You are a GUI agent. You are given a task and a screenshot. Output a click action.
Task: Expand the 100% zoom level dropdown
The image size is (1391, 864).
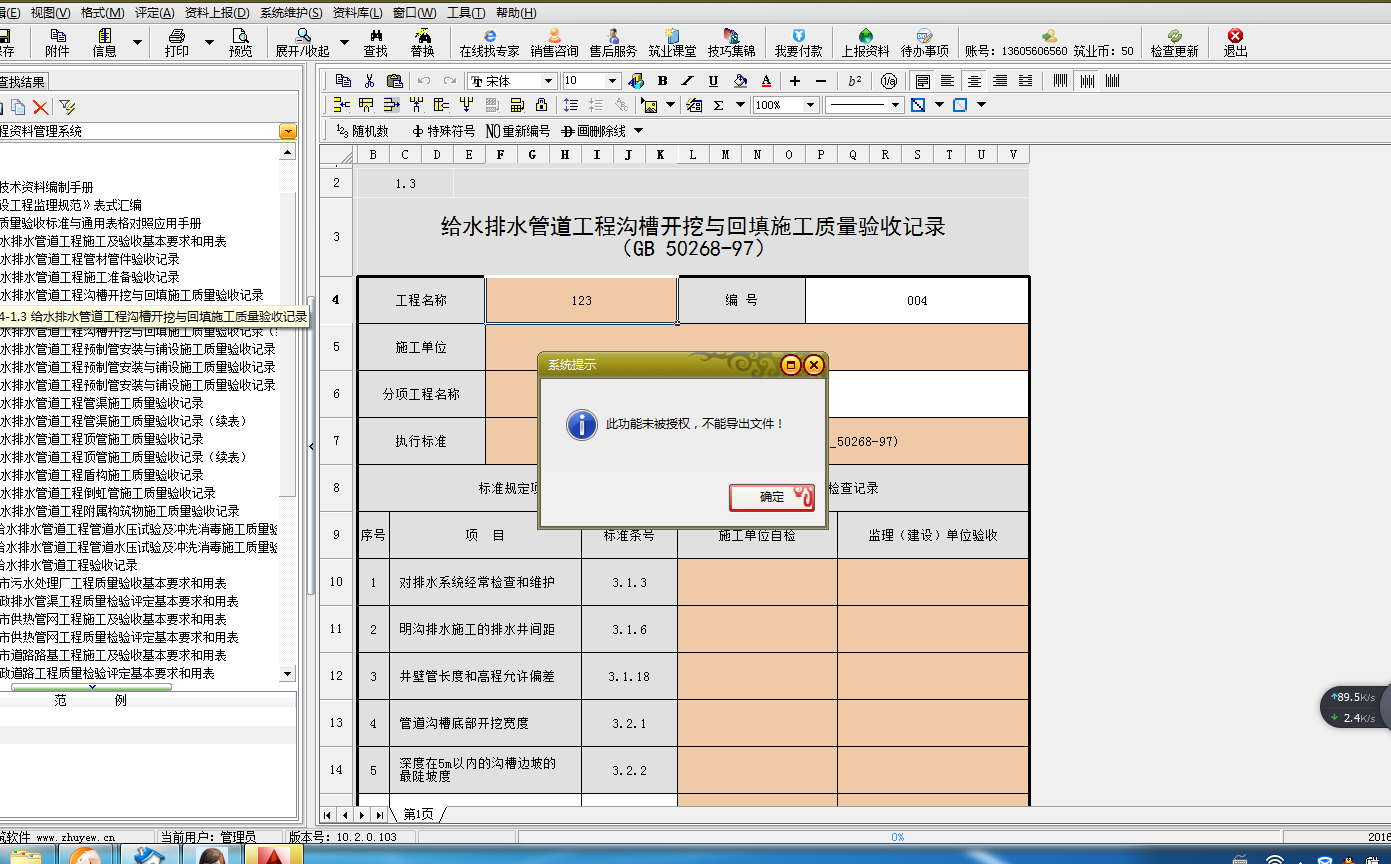pyautogui.click(x=810, y=105)
